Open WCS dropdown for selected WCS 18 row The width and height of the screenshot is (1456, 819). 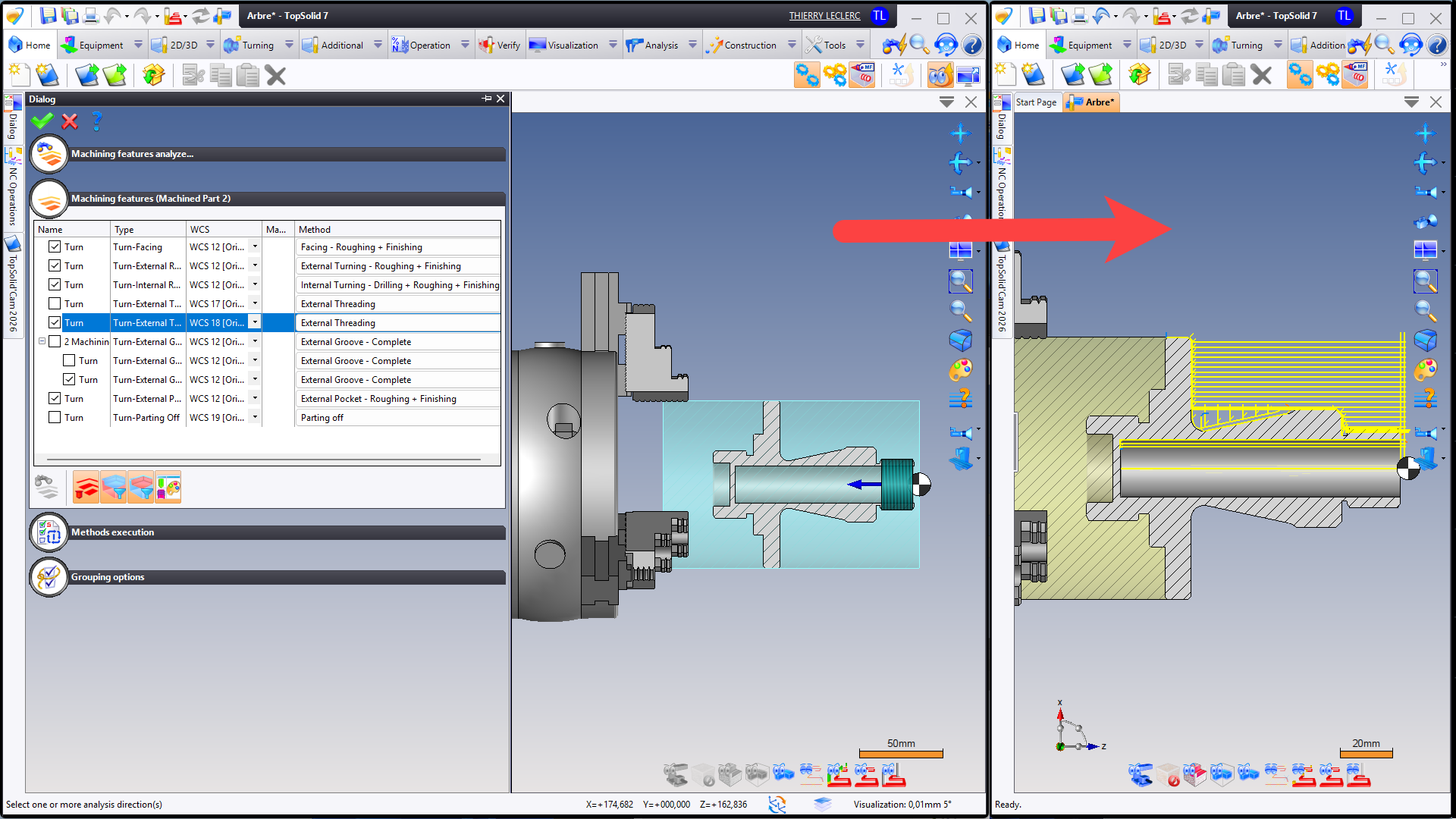click(255, 322)
